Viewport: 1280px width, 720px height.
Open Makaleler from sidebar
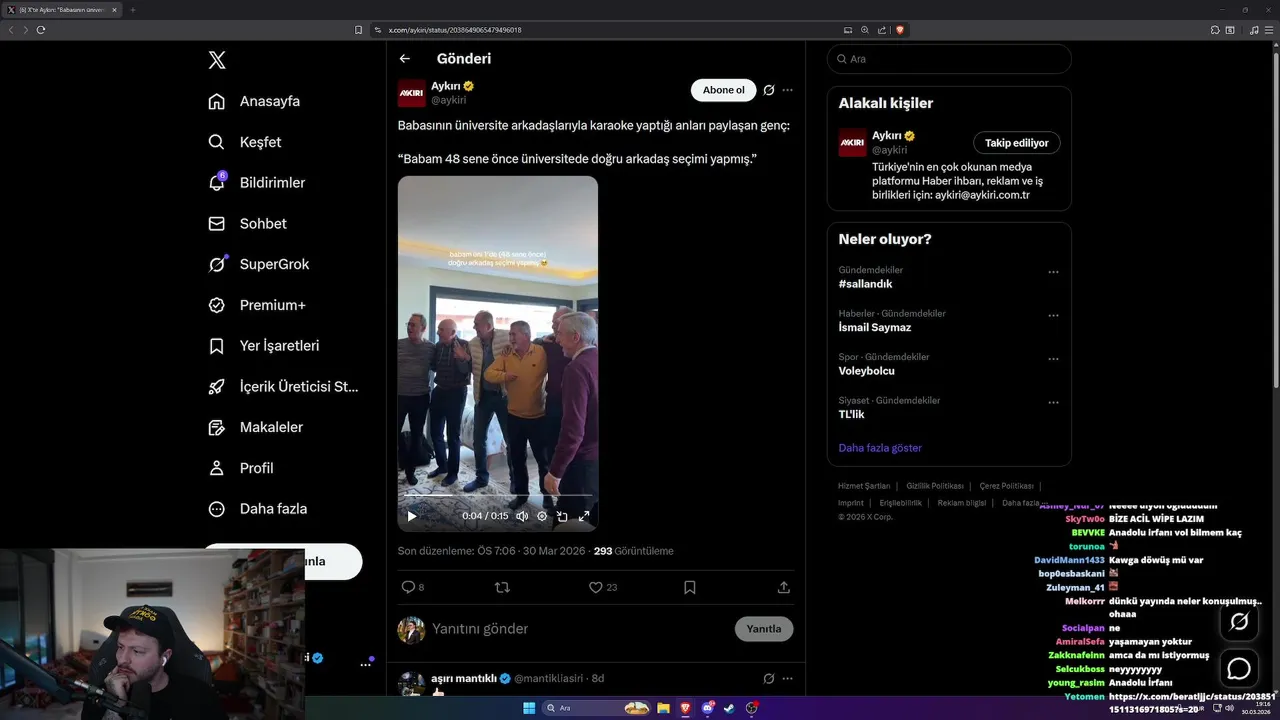[x=256, y=427]
